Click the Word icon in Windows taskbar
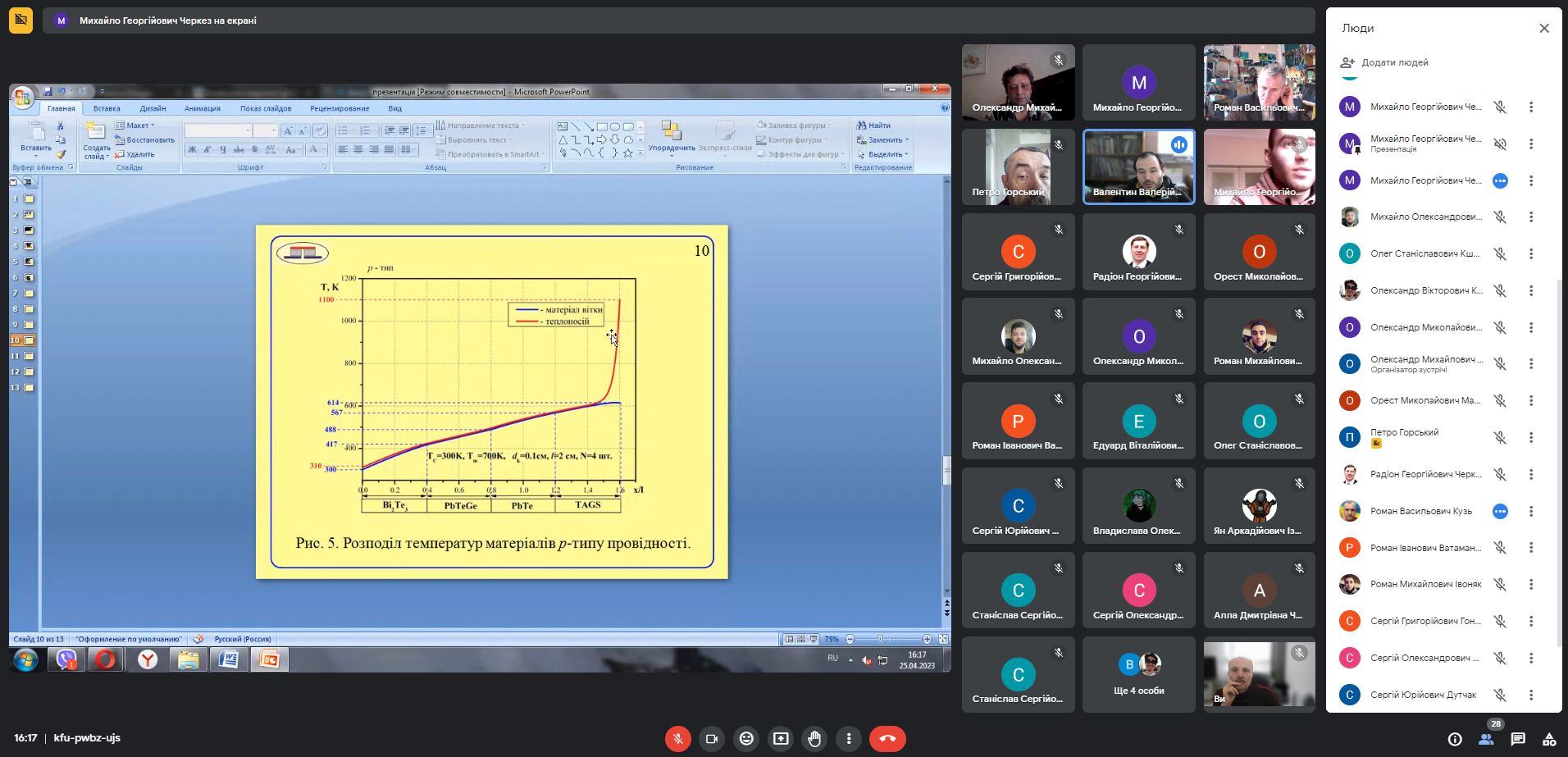This screenshot has width=1568, height=757. click(x=229, y=659)
